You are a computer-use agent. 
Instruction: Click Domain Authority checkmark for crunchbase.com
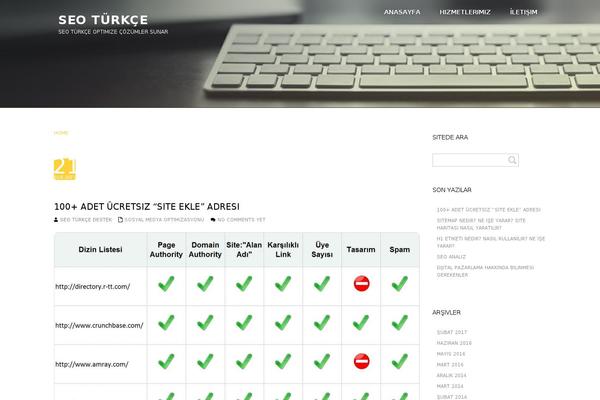point(205,323)
